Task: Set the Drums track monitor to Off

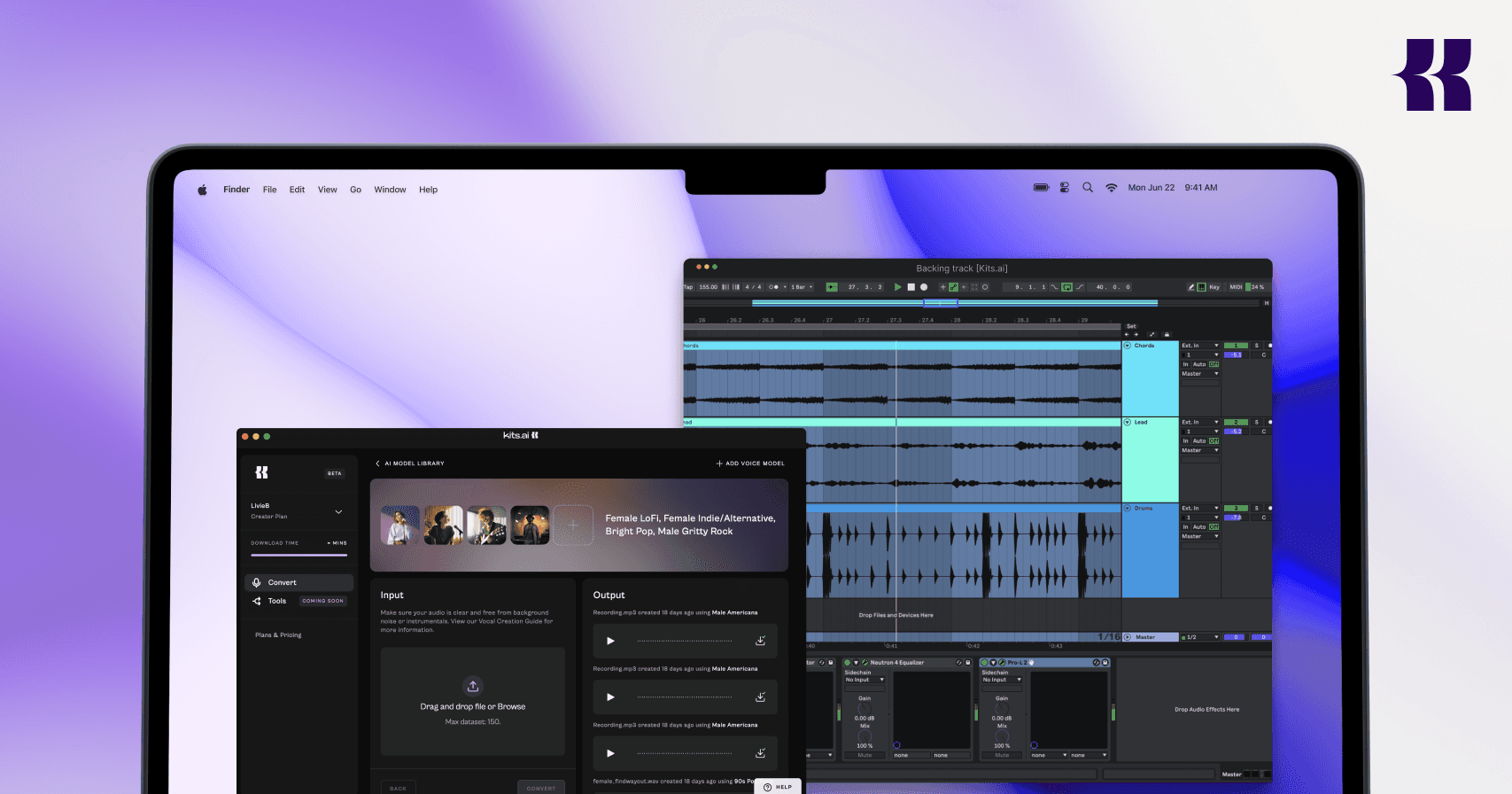Action: tap(1214, 527)
